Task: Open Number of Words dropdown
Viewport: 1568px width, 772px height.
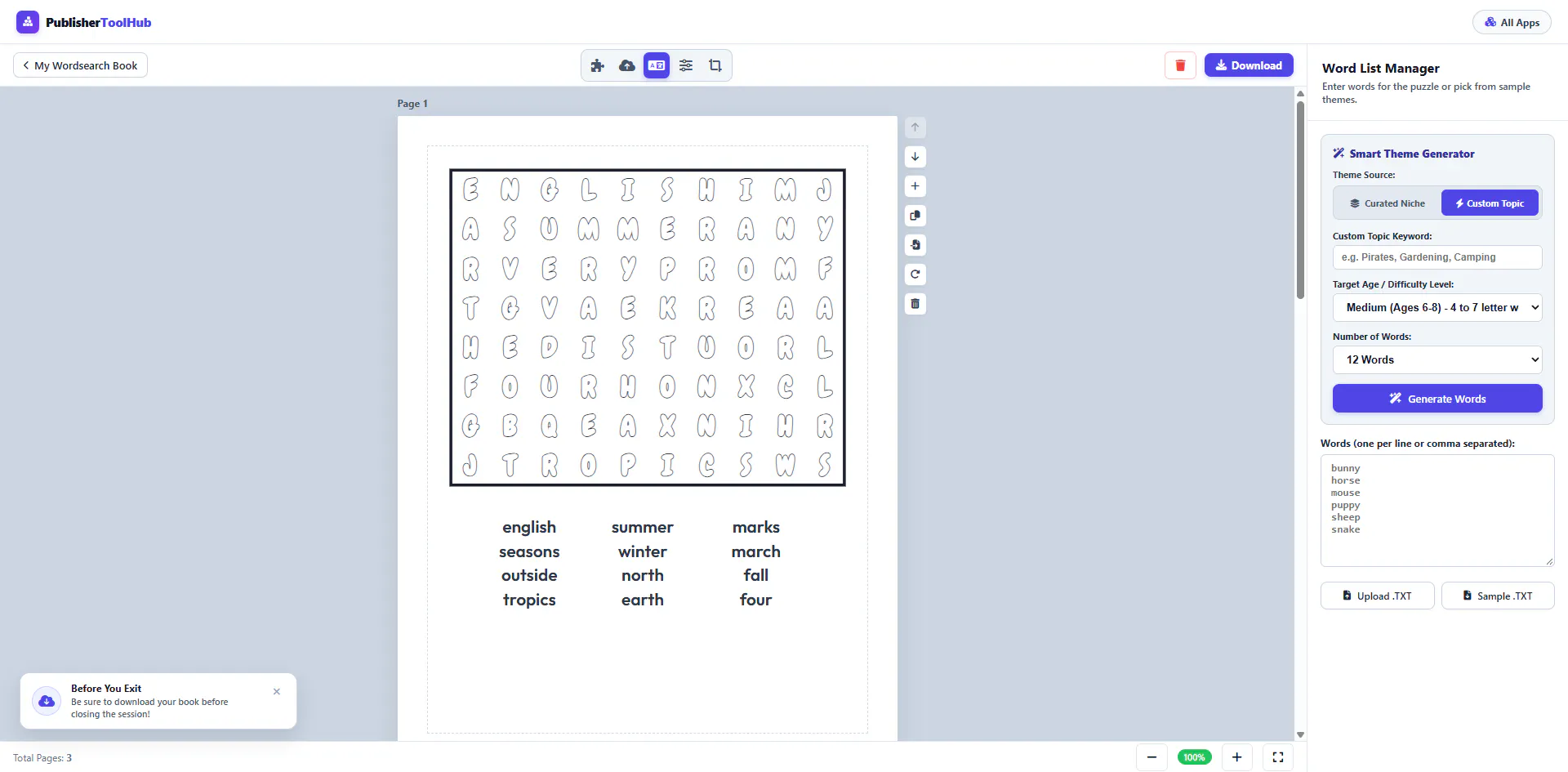Action: pos(1437,360)
